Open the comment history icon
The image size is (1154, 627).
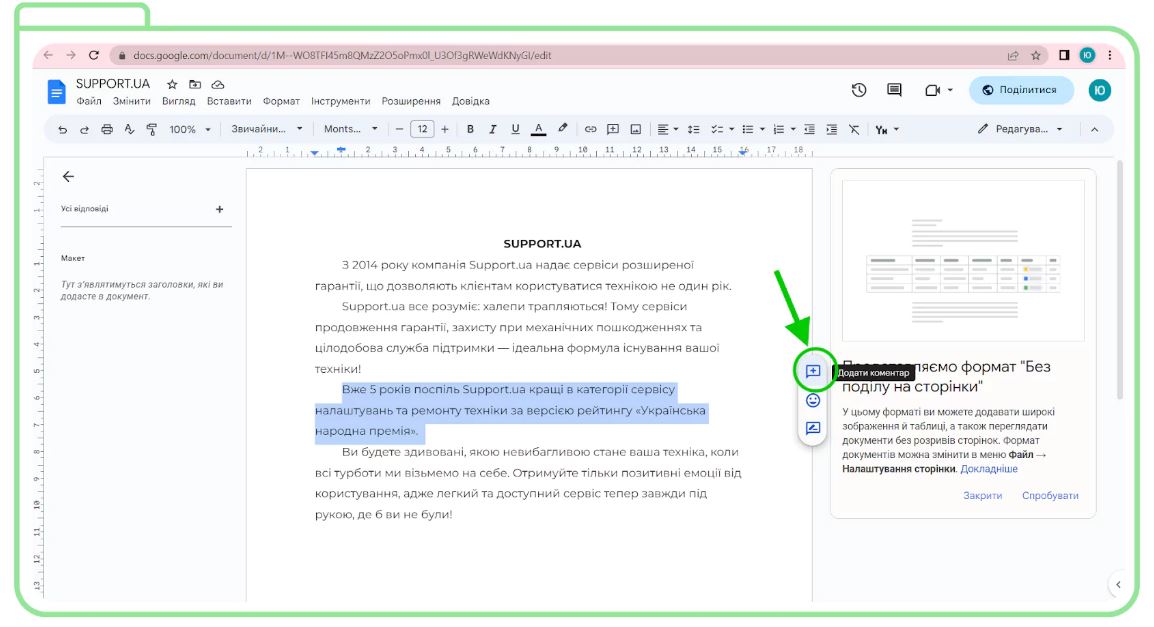[x=894, y=90]
